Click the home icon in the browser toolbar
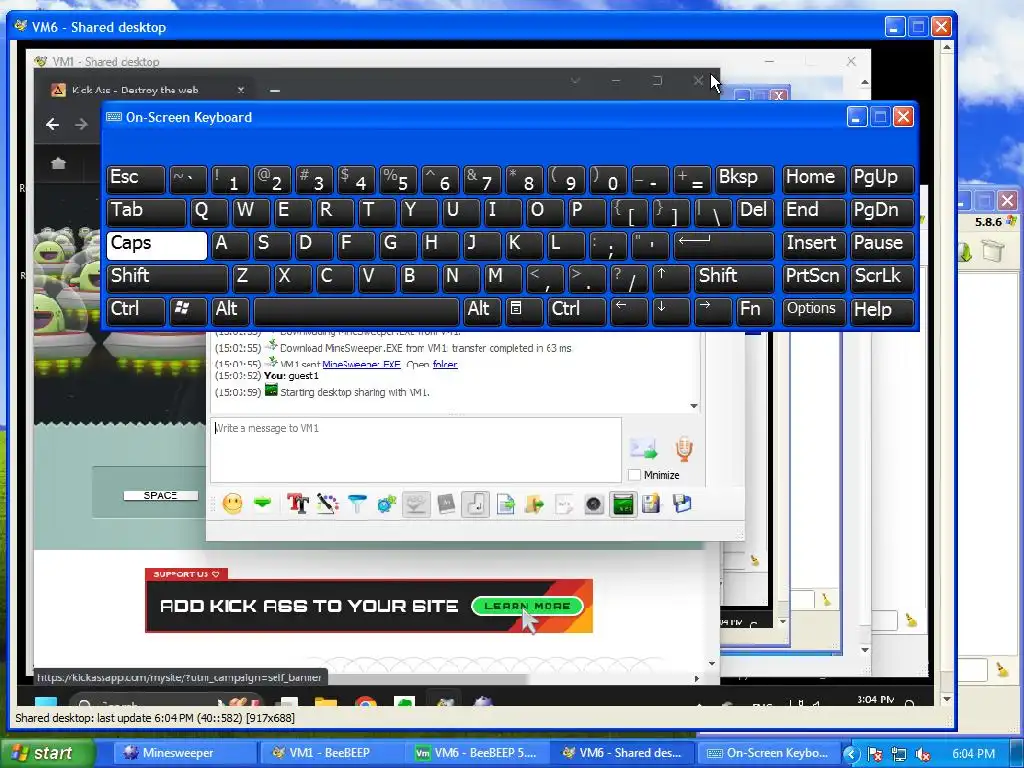This screenshot has width=1024, height=768. 58,163
